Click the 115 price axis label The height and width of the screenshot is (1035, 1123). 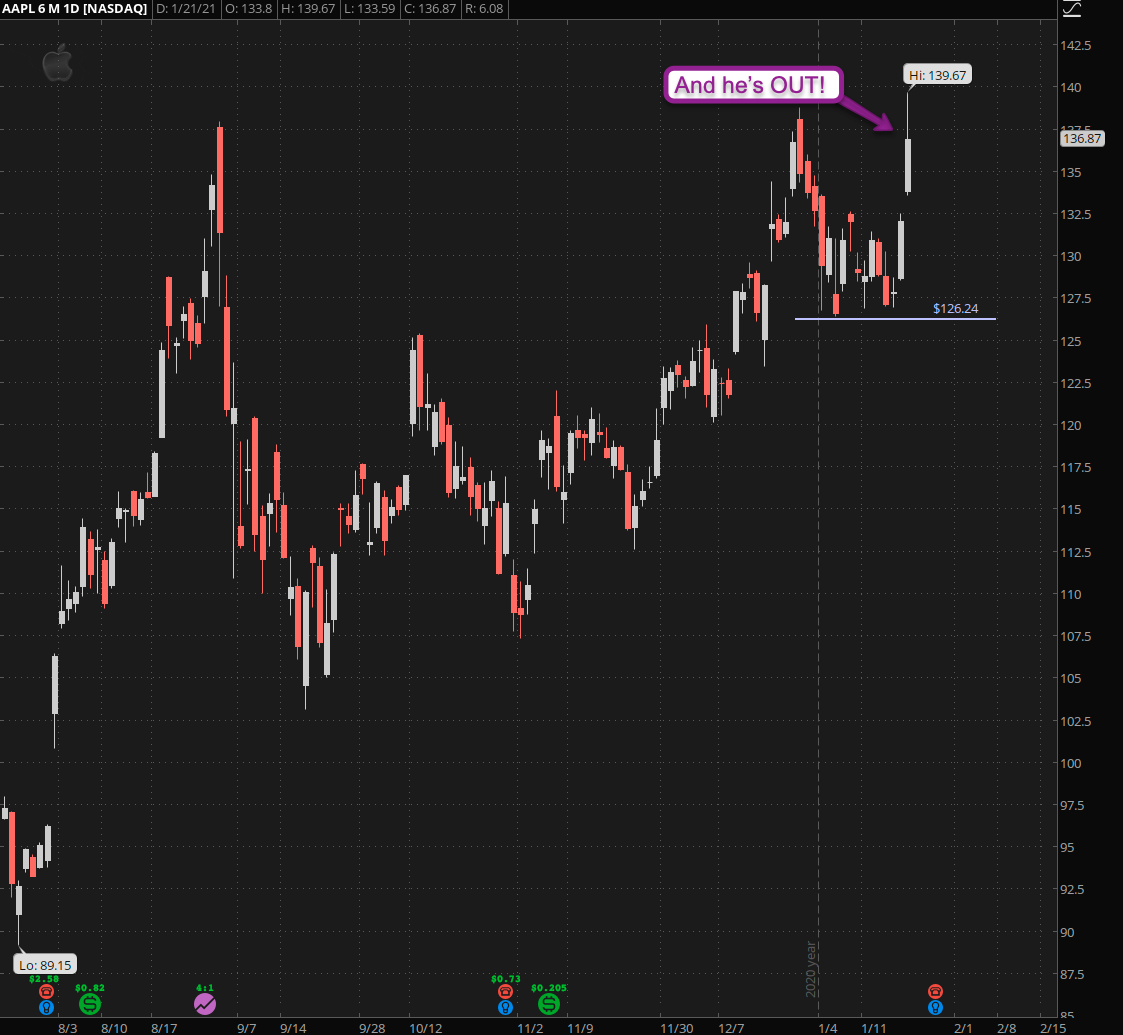[1071, 510]
